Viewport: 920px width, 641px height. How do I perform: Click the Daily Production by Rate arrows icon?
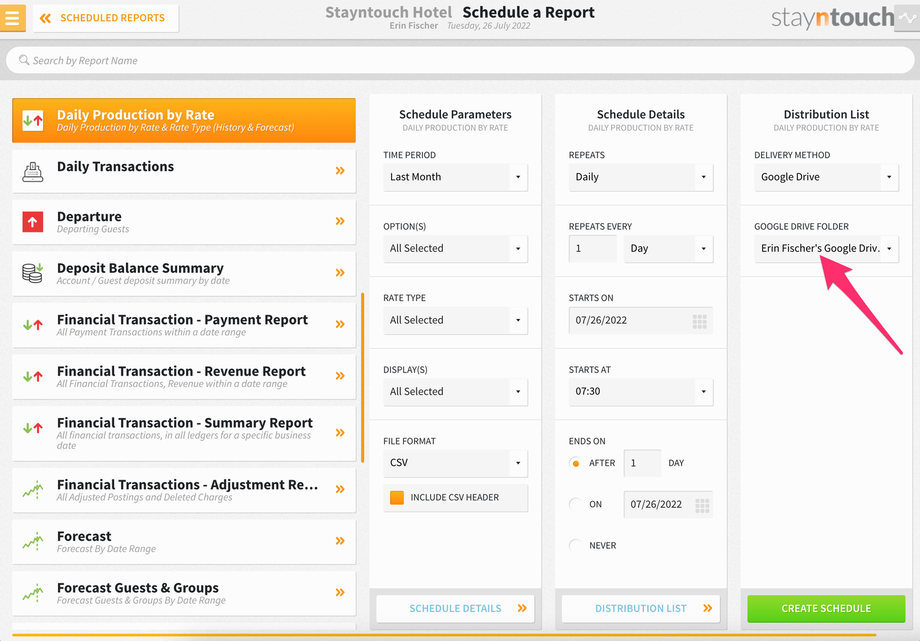click(33, 120)
